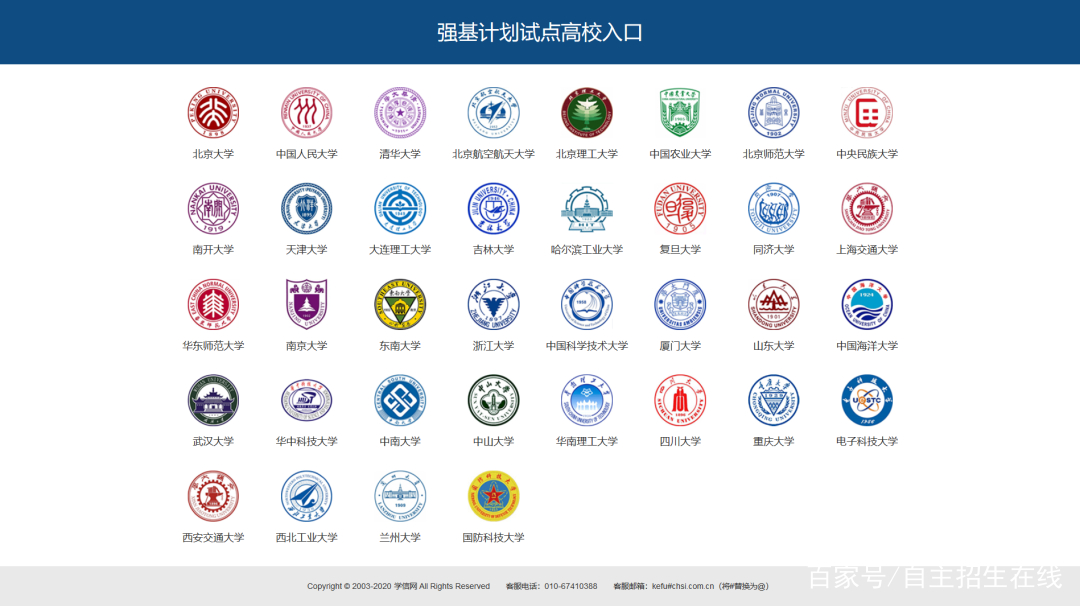Select the Harbin Institute of Technology logo
Screen dimensions: 1080x606
(x=587, y=209)
